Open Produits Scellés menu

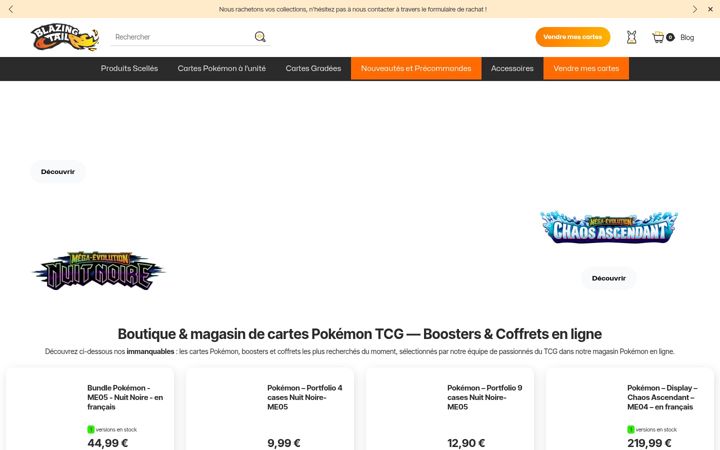pyautogui.click(x=129, y=68)
